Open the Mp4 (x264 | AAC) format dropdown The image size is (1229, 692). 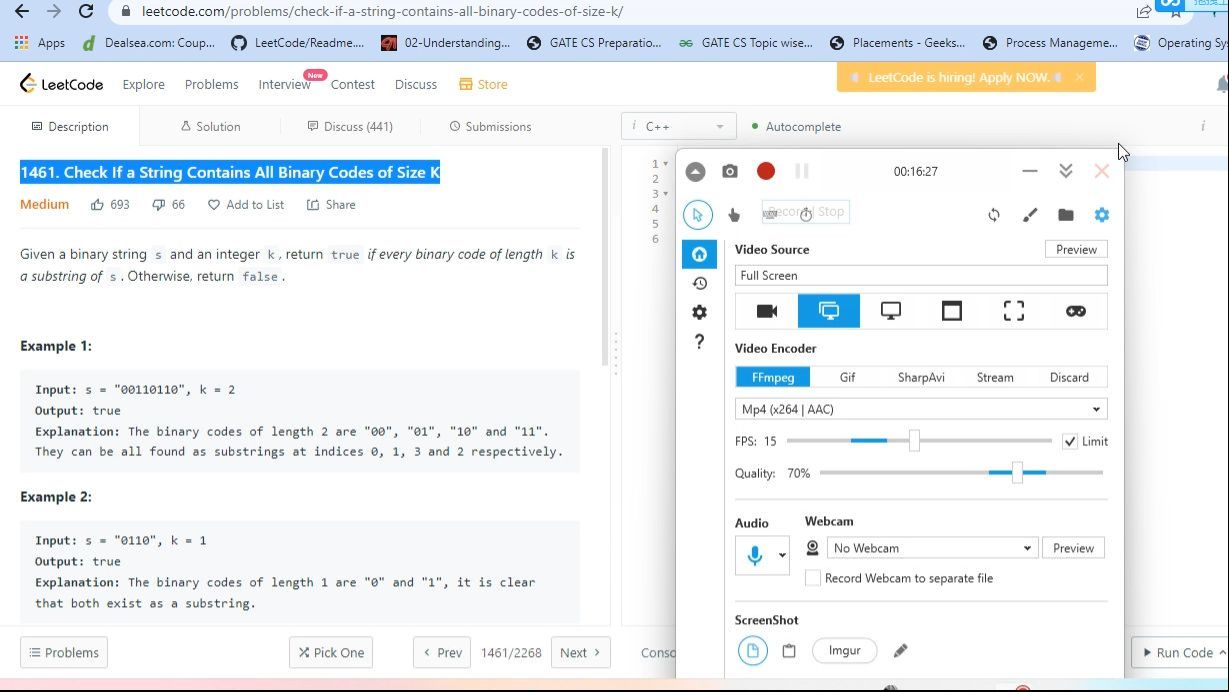920,409
